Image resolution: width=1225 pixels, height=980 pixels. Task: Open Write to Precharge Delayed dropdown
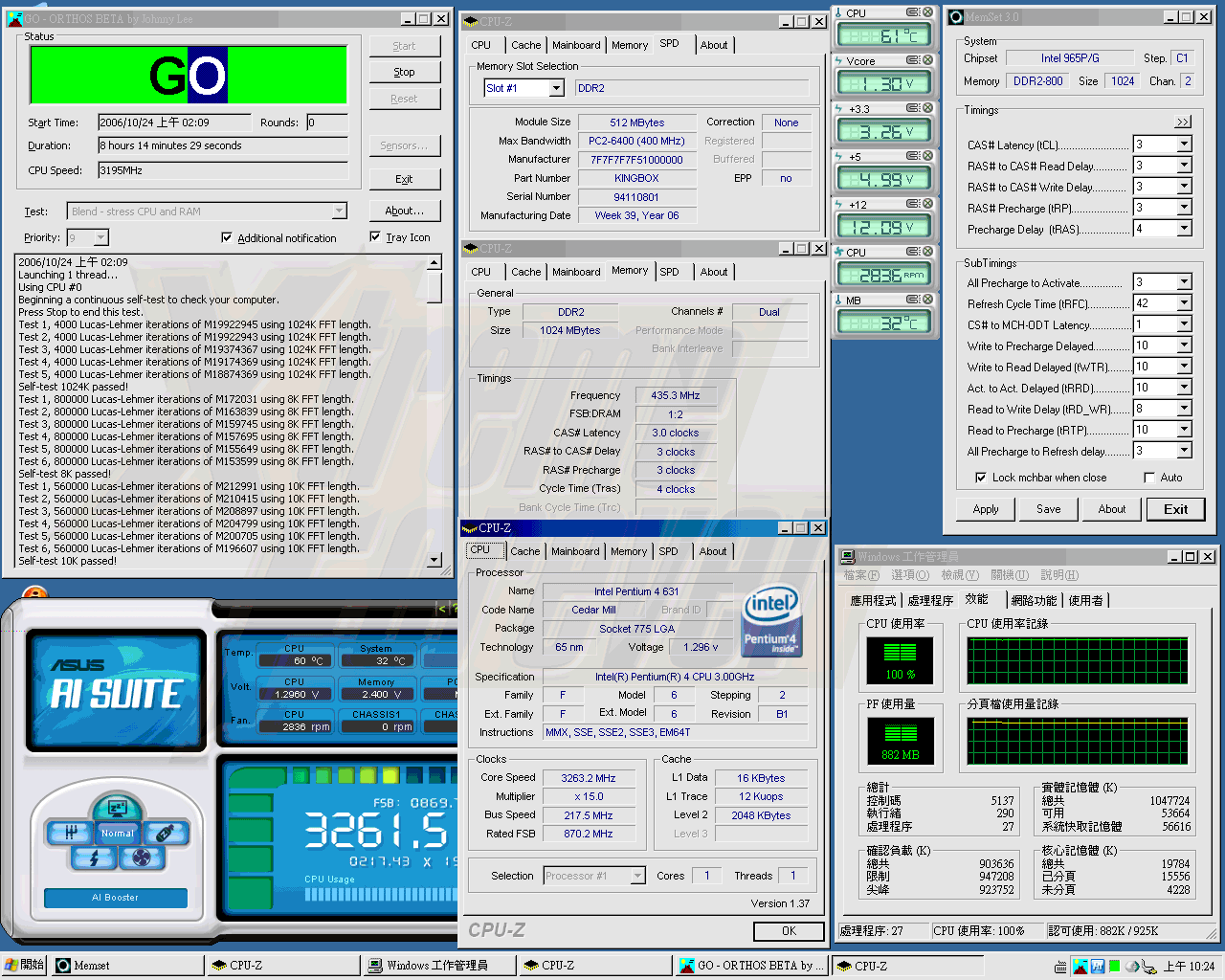coord(1184,345)
